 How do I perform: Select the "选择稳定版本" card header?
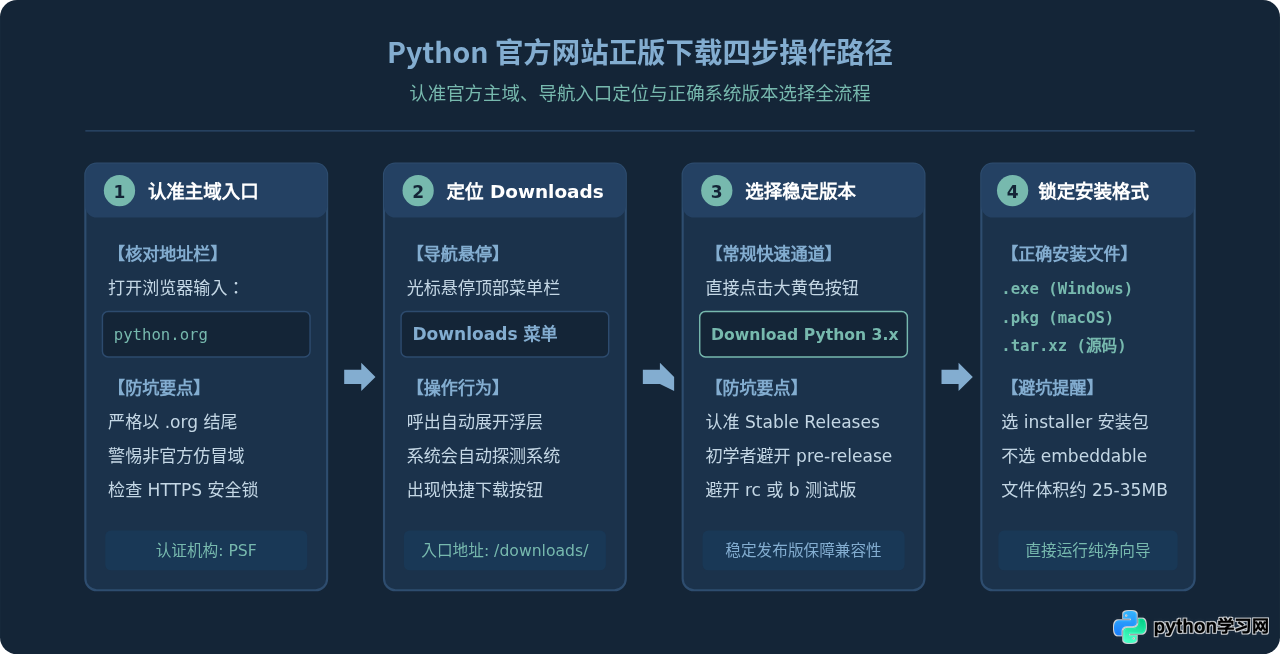pyautogui.click(x=803, y=191)
